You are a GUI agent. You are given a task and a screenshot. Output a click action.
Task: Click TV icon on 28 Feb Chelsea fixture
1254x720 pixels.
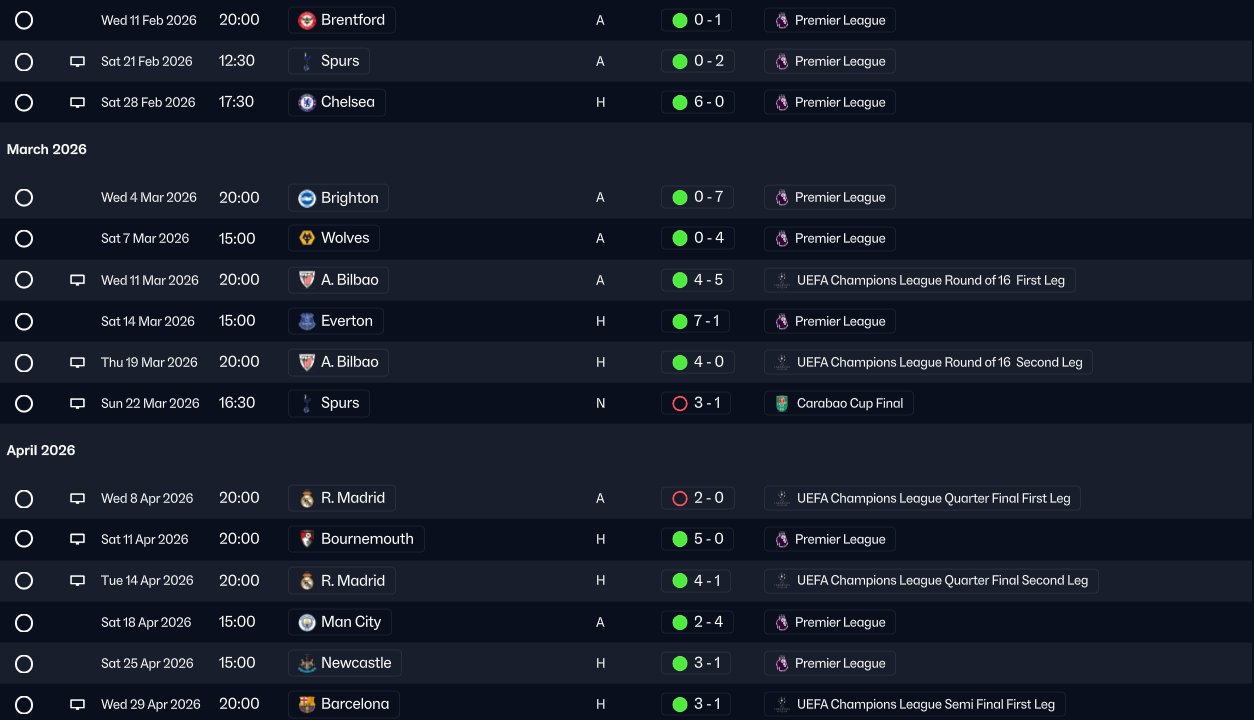click(77, 102)
